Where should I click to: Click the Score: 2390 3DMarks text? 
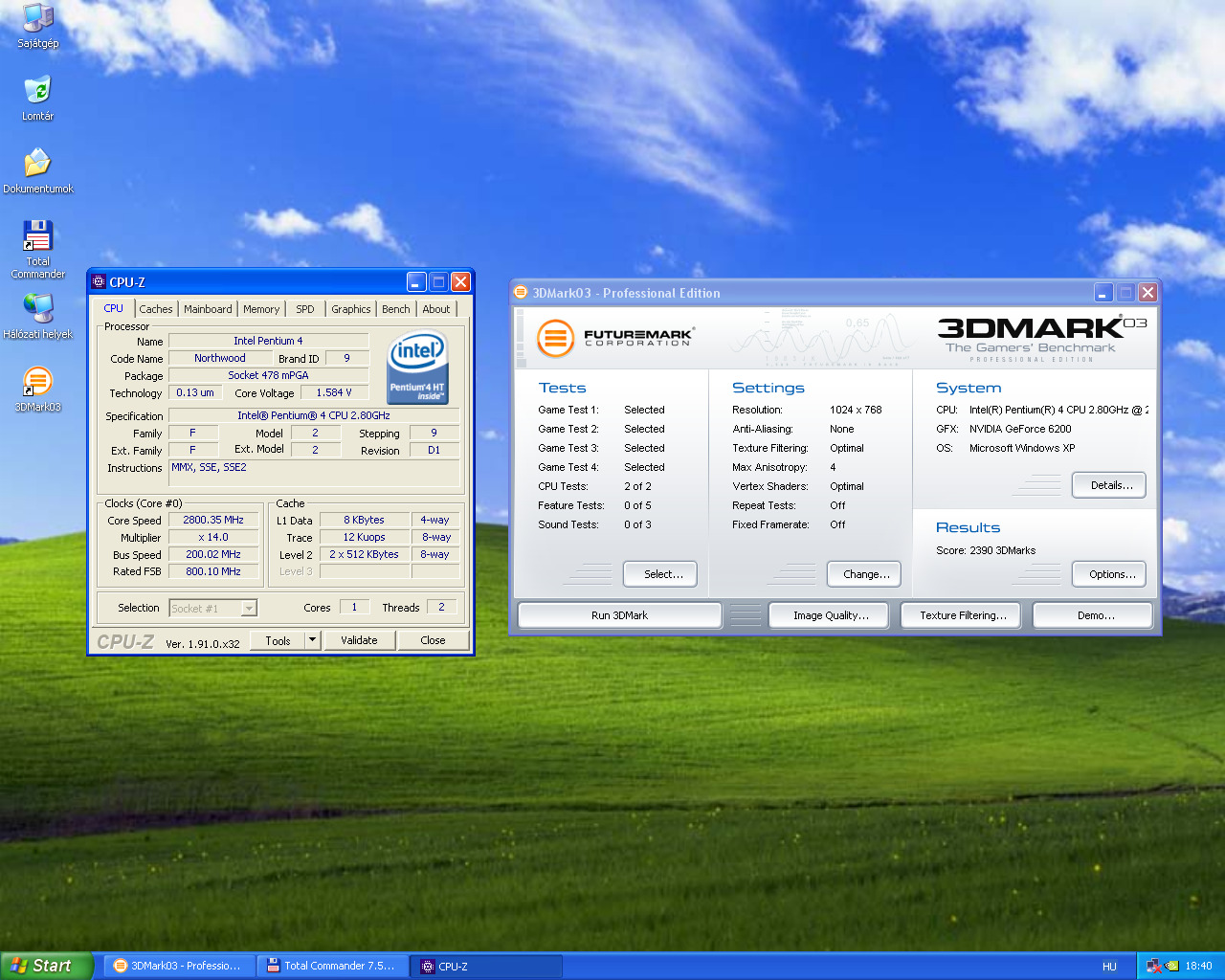986,550
